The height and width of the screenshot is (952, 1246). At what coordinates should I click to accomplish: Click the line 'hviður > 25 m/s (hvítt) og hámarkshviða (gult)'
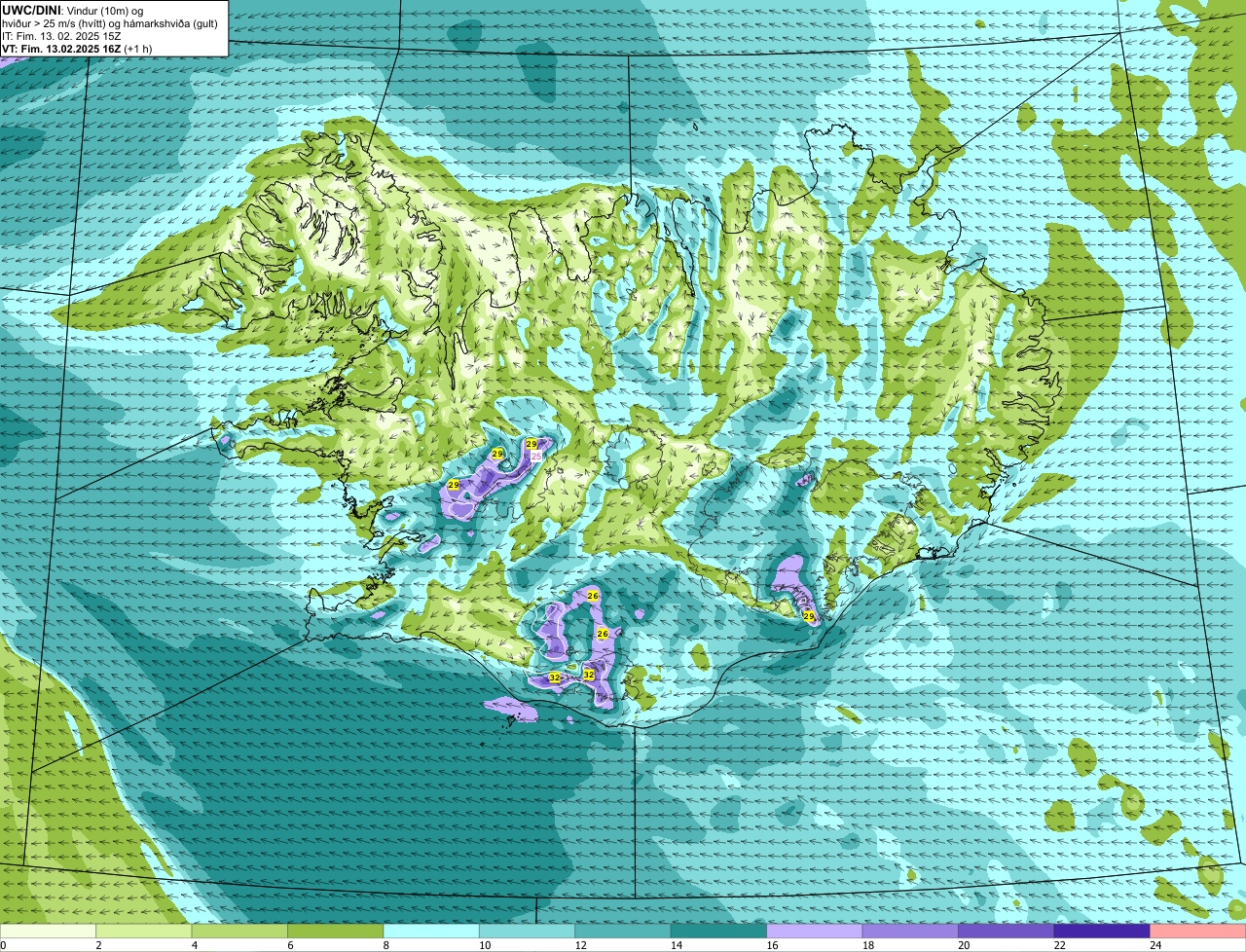[109, 23]
